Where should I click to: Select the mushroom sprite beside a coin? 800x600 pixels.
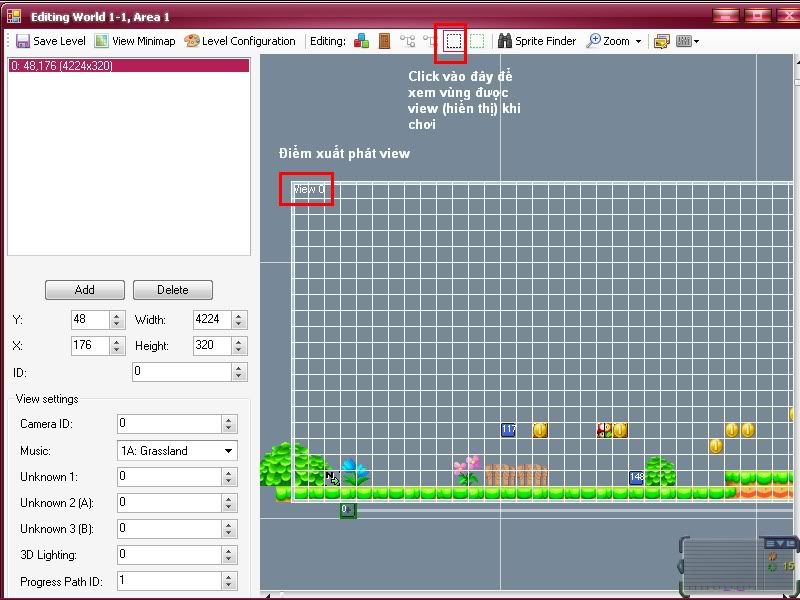(604, 430)
